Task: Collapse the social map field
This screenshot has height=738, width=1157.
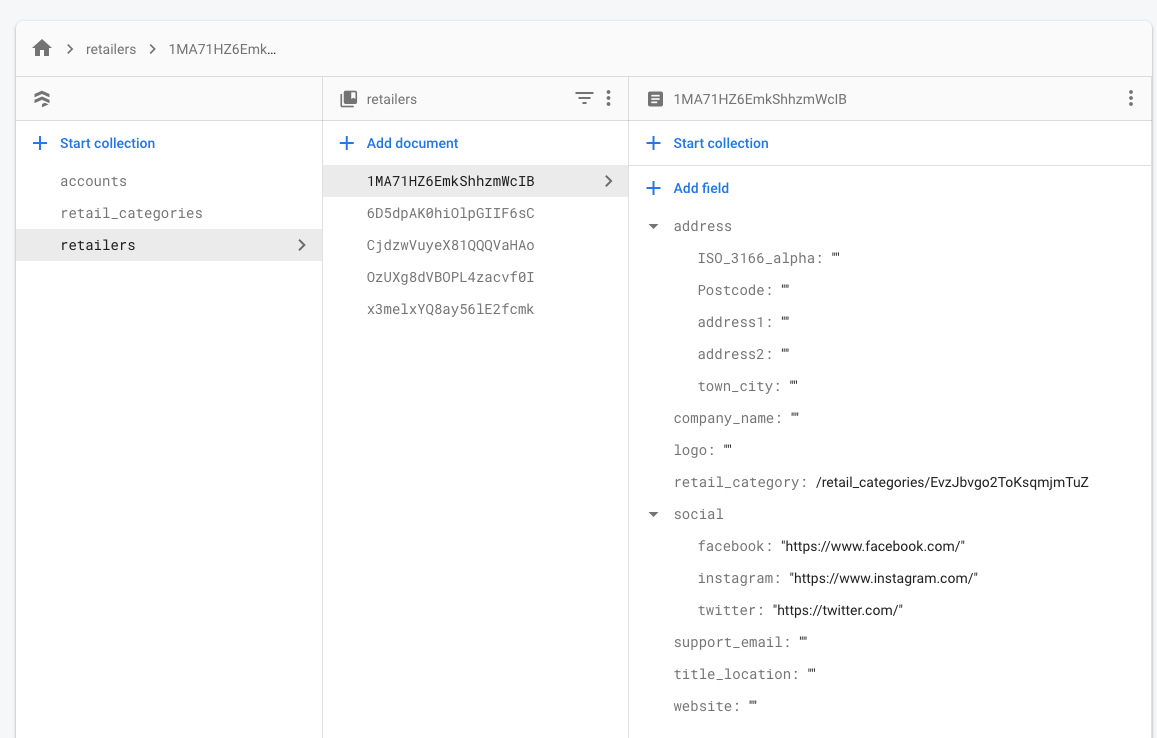Action: tap(654, 515)
